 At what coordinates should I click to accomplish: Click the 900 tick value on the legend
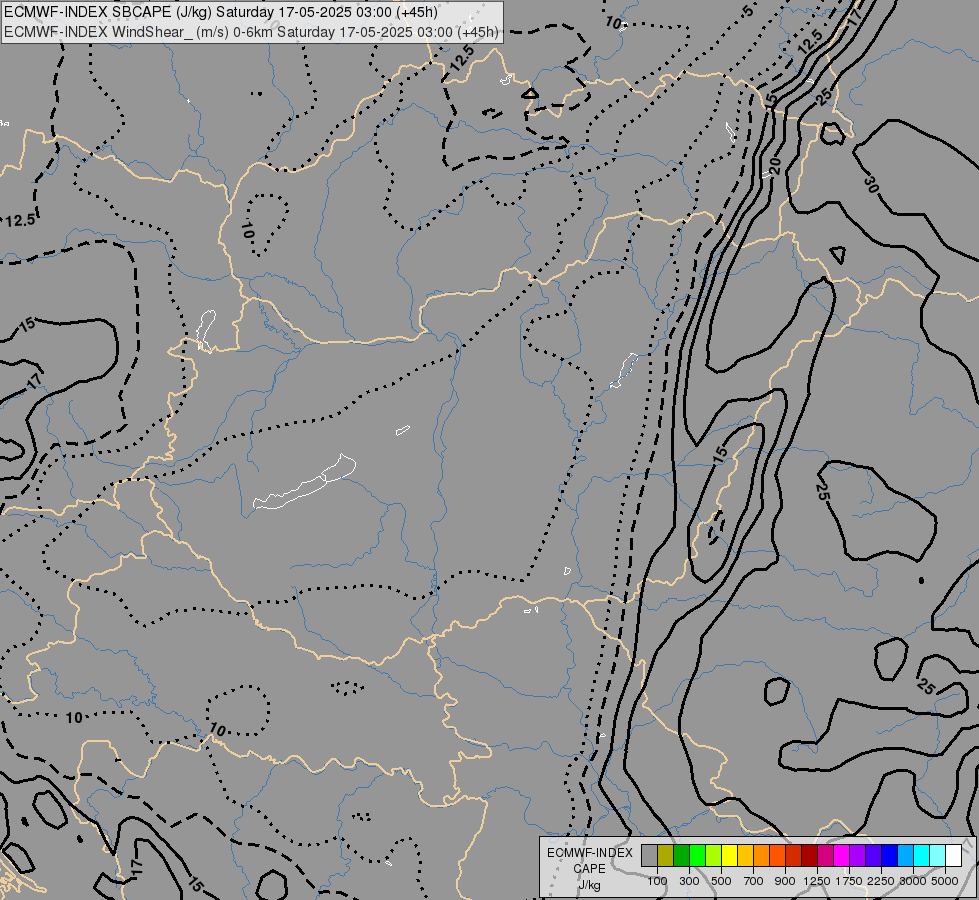[785, 881]
